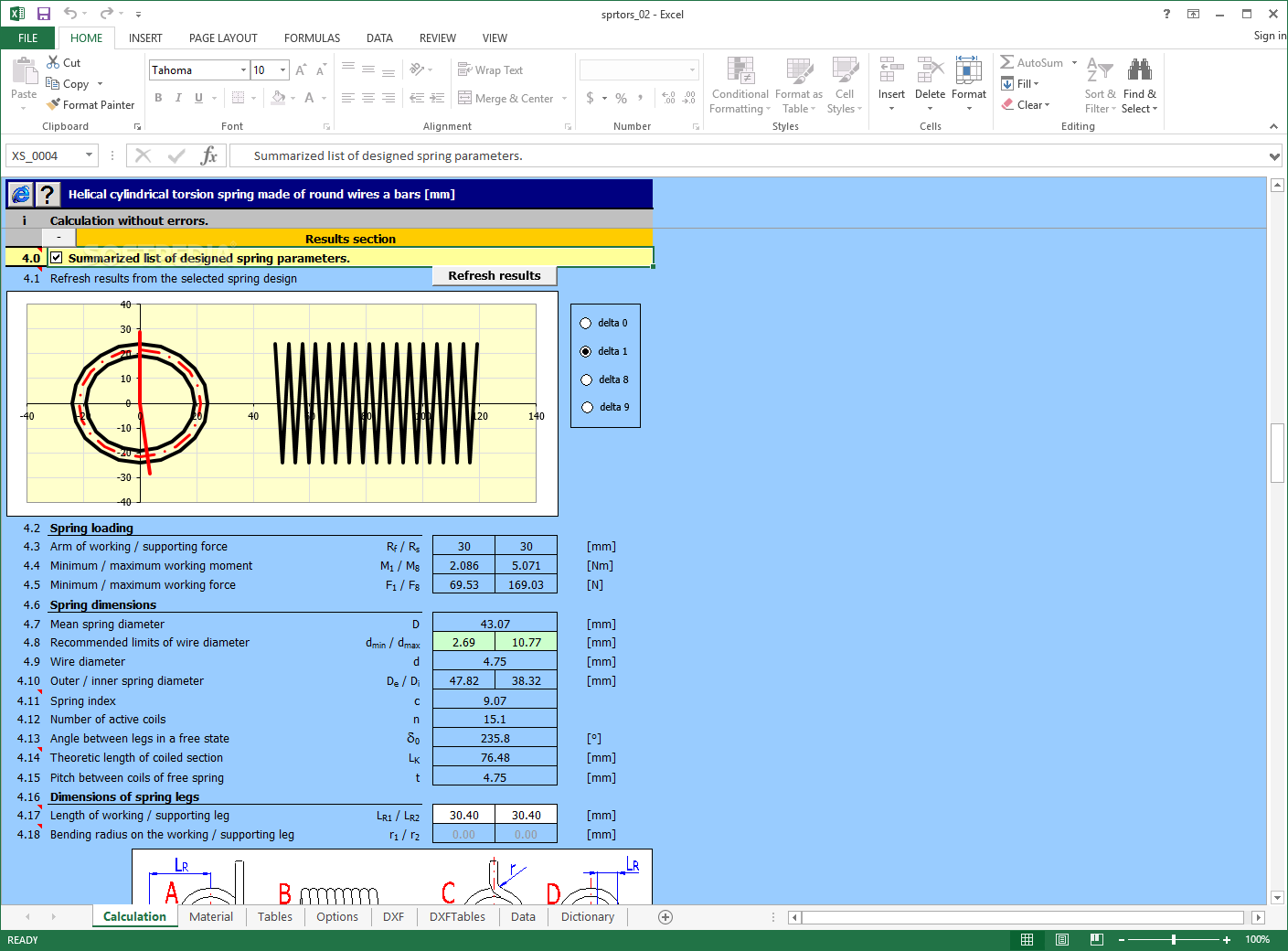Toggle Wrap Text option
Screen dimensions: 1288x951
click(x=490, y=70)
